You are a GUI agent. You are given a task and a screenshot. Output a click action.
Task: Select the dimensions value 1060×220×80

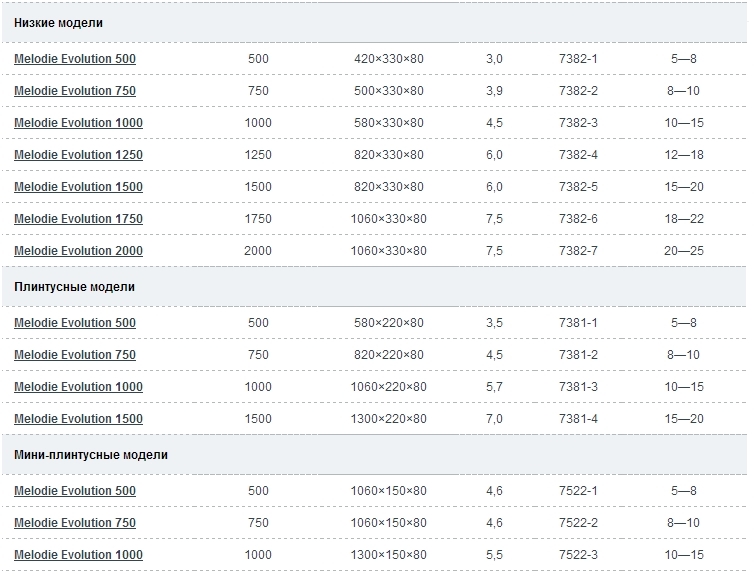(389, 387)
